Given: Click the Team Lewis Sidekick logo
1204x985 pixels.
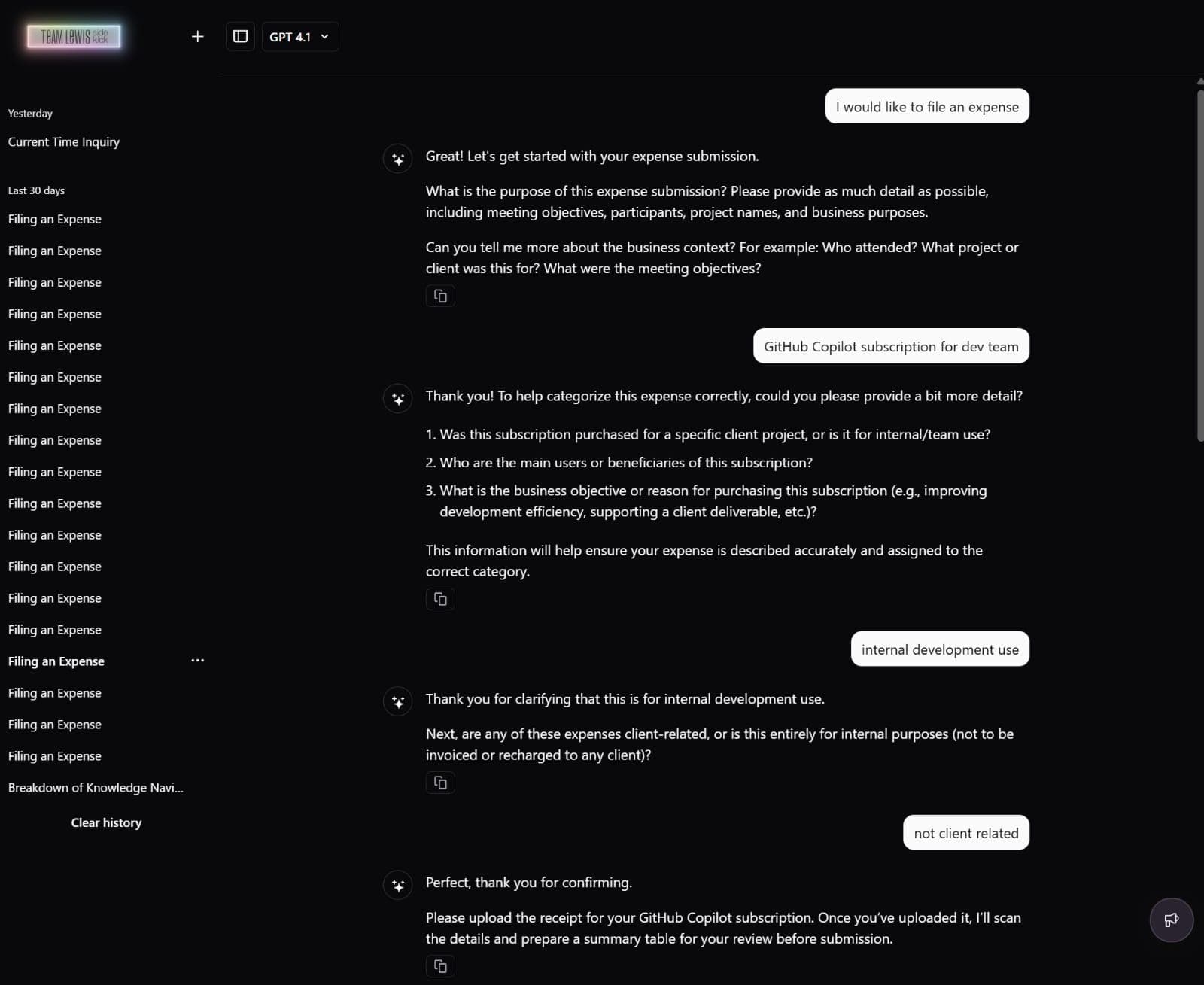Looking at the screenshot, I should 74,36.
